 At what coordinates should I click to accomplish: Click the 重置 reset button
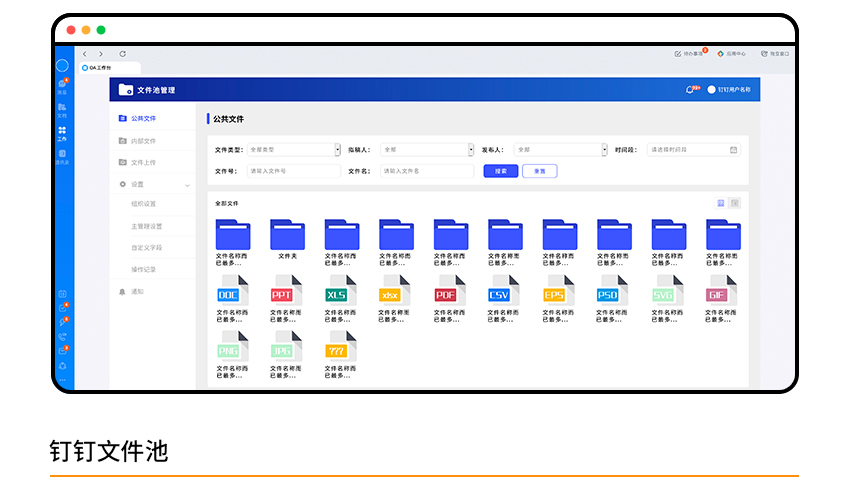539,171
